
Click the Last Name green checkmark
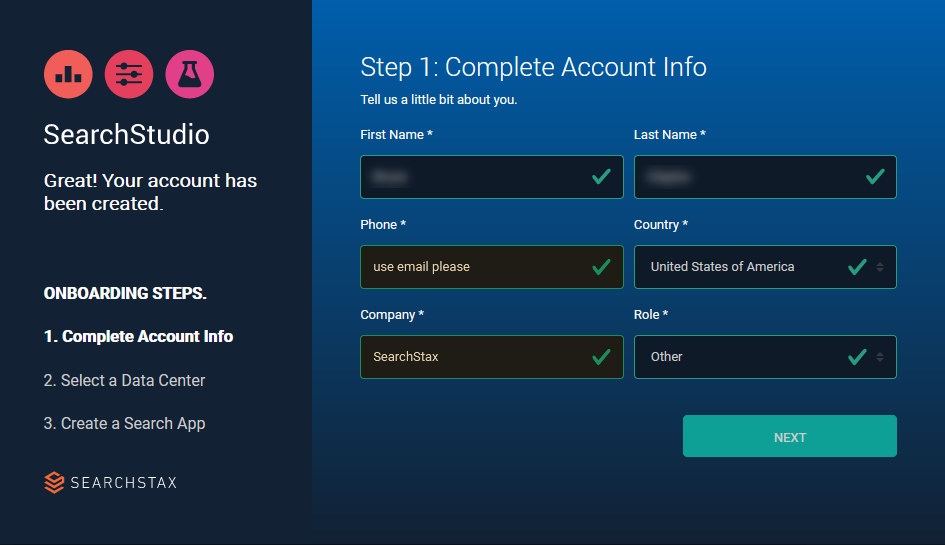875,177
